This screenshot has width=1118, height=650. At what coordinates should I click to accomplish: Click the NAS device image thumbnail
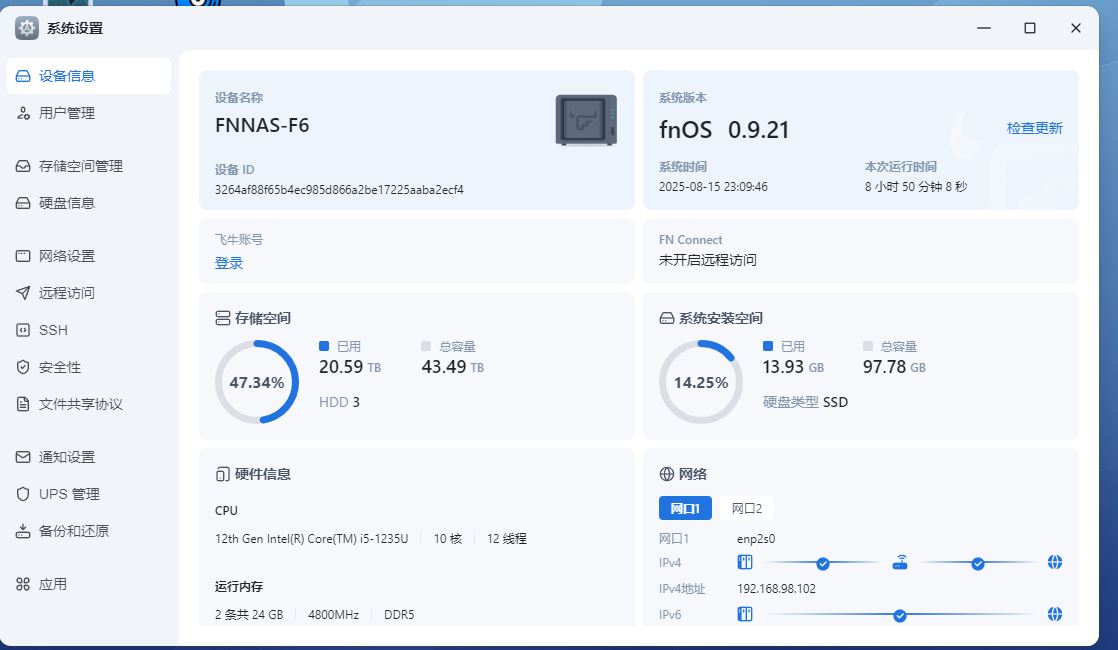586,120
